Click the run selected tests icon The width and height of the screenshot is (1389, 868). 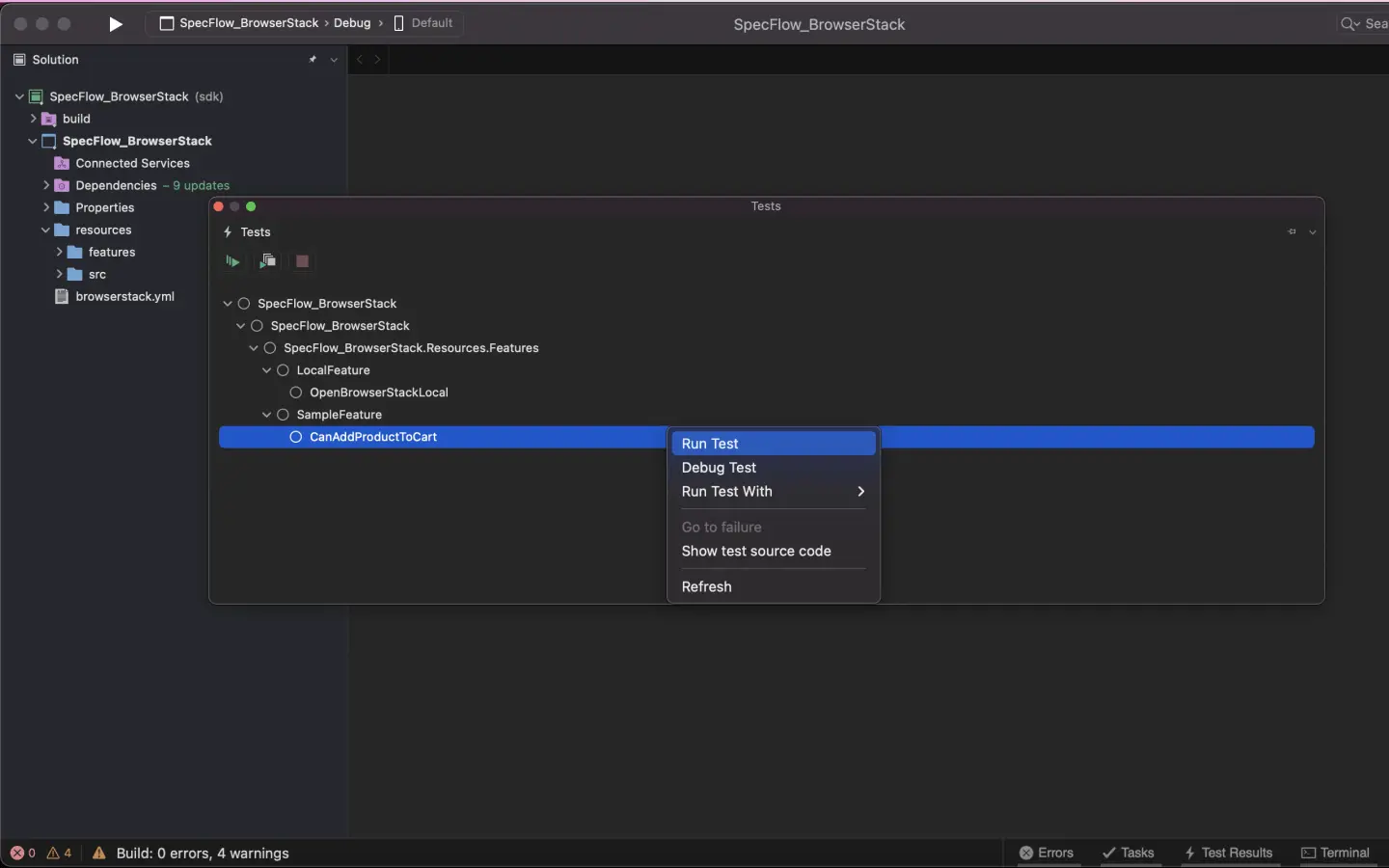point(267,261)
